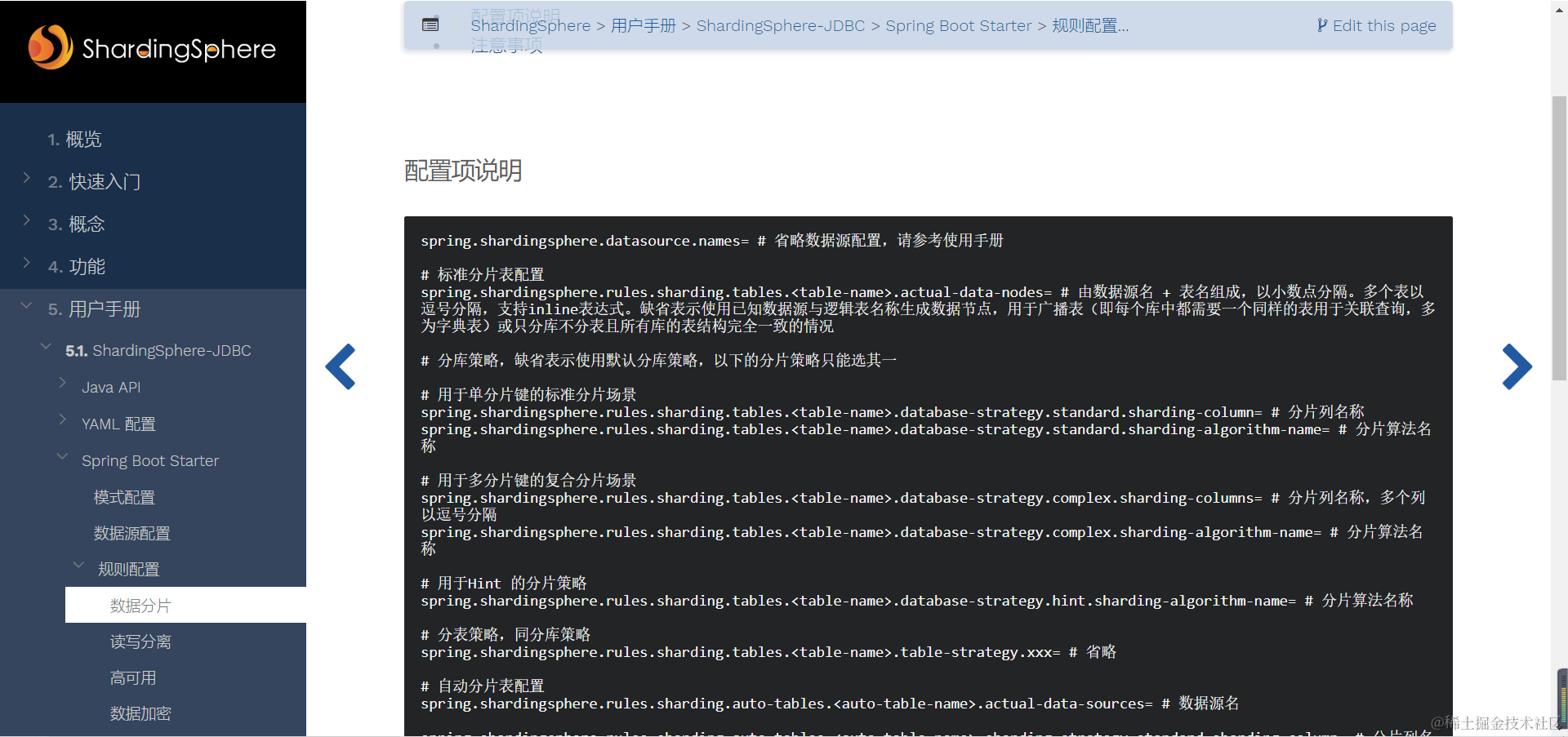Collapse the 用户手册 section
The width and height of the screenshot is (1568, 737).
[27, 305]
